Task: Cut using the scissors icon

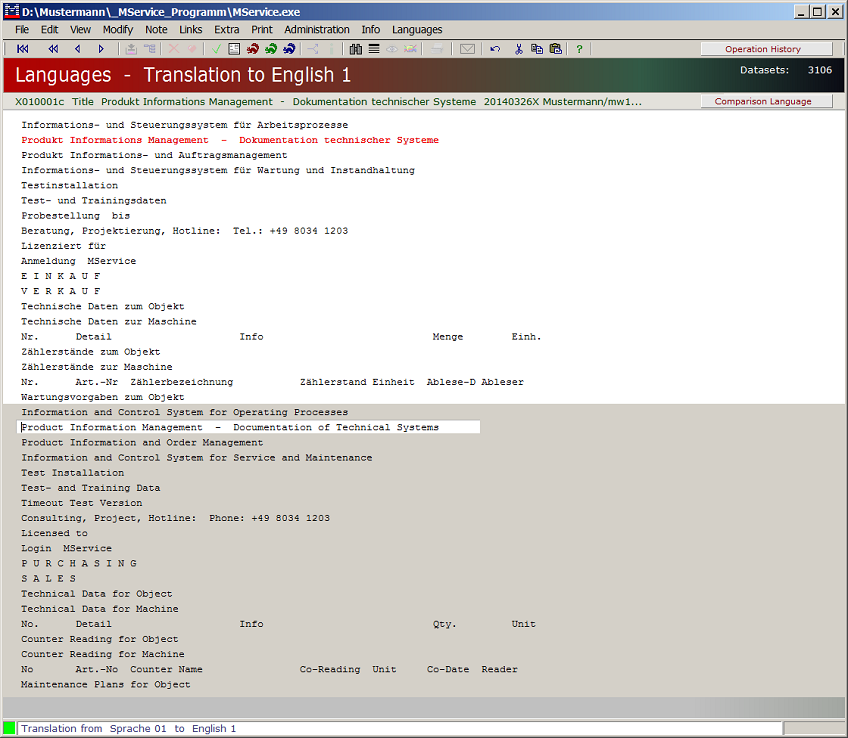Action: coord(519,49)
